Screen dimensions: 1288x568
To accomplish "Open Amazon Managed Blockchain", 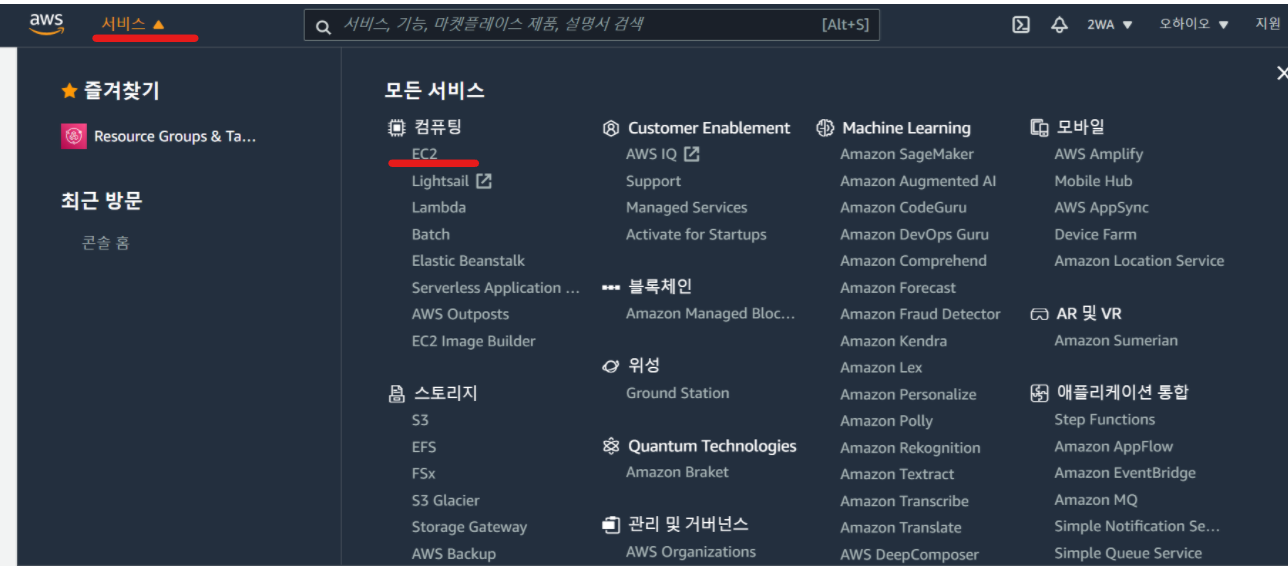I will point(711,313).
